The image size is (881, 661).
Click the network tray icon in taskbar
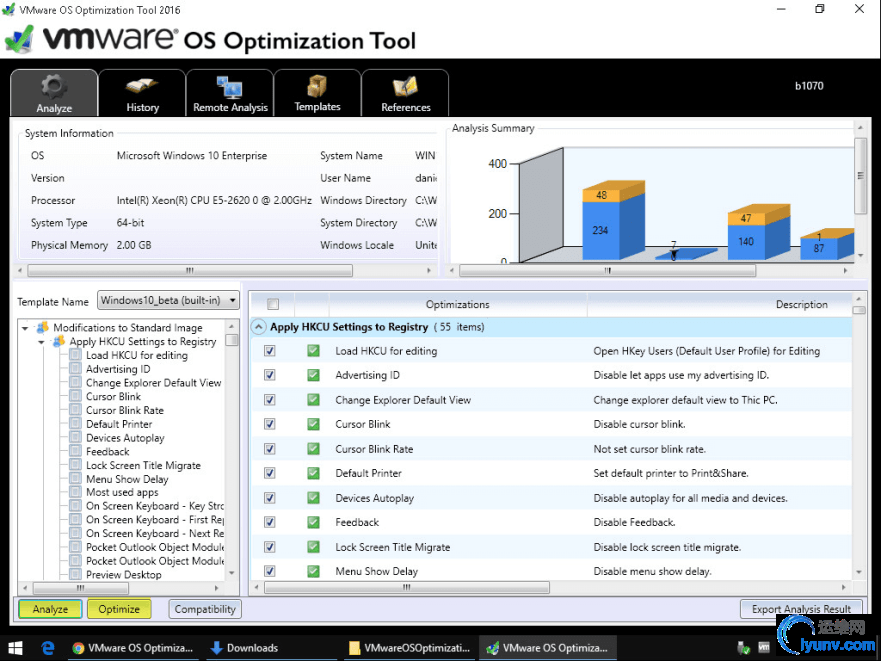[744, 648]
